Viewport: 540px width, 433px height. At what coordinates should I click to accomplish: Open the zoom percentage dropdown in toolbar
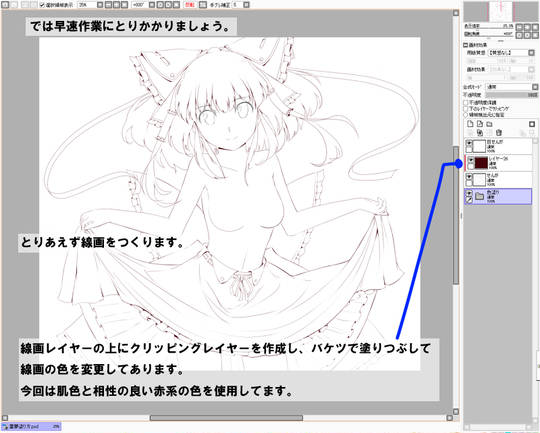(x=100, y=5)
